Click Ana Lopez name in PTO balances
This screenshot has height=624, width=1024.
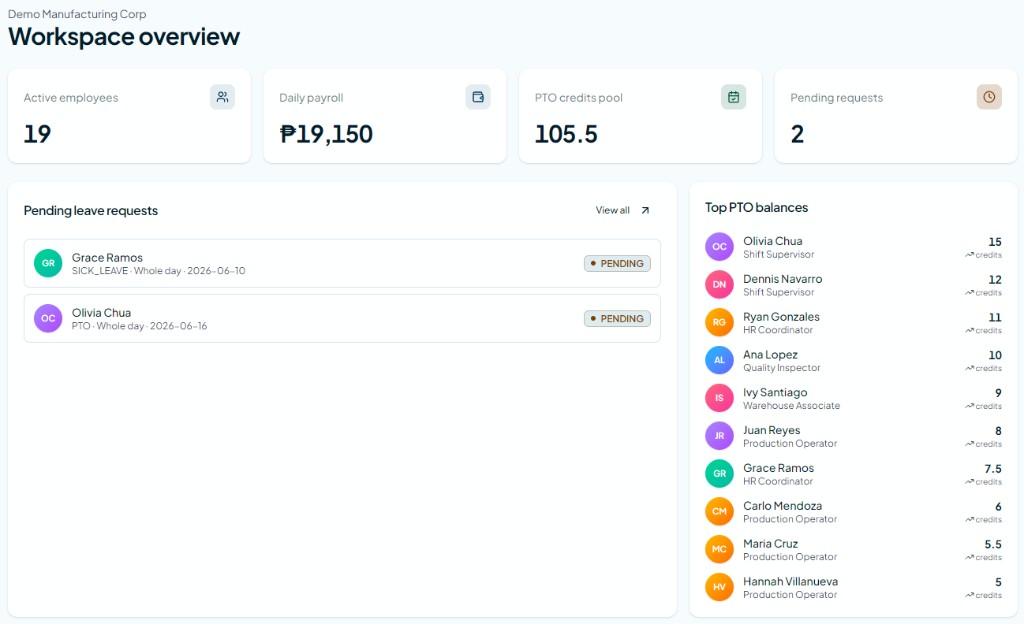(x=770, y=354)
